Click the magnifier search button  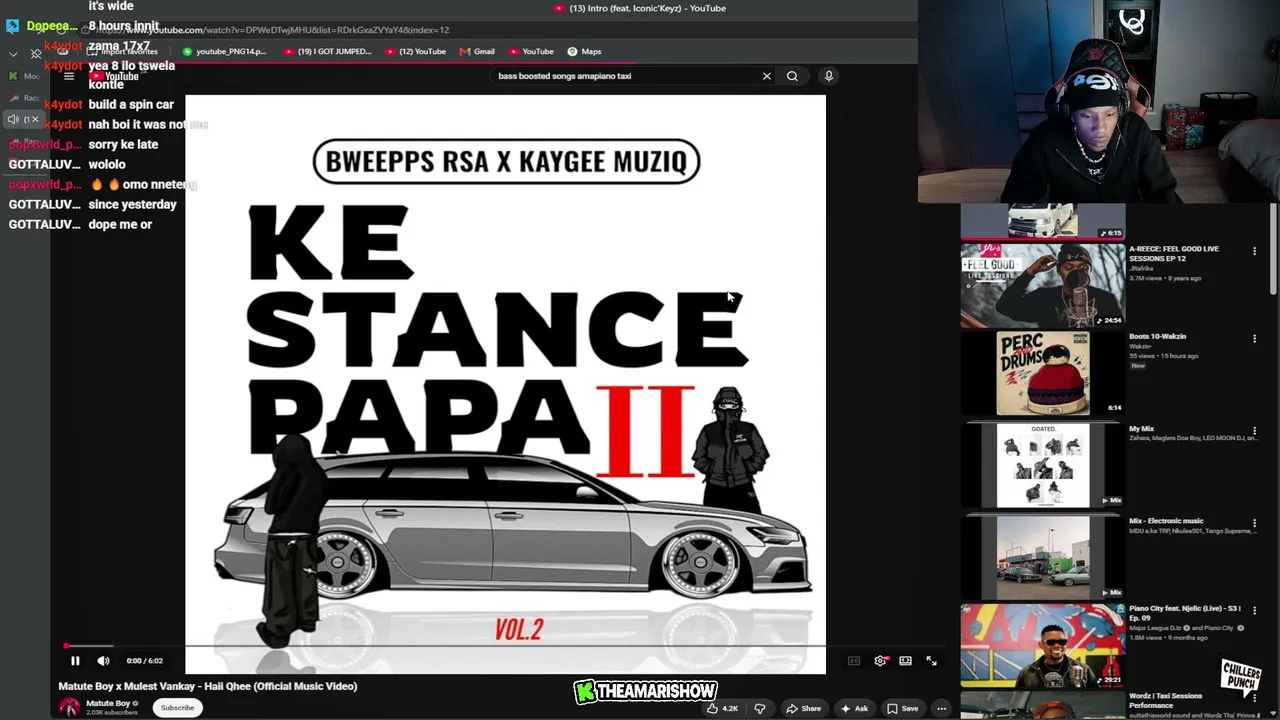click(792, 76)
